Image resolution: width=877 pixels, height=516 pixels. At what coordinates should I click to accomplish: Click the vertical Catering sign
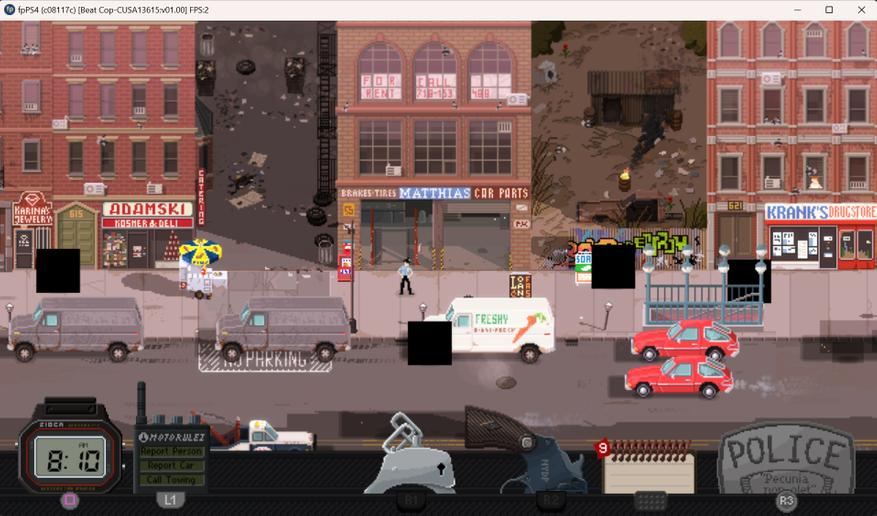[201, 197]
